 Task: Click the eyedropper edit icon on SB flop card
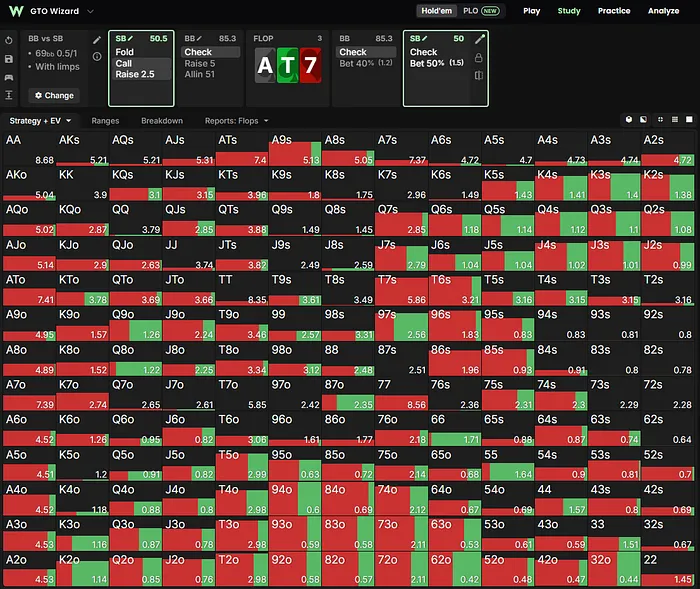[479, 39]
